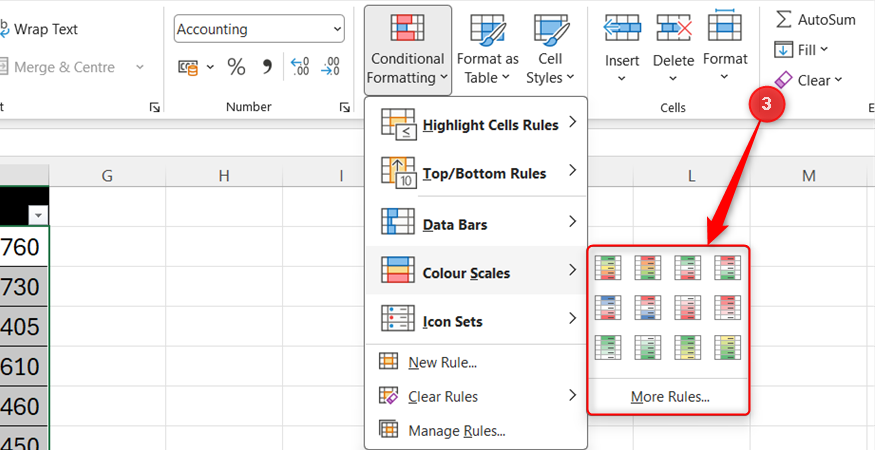Select Colour Scales menu item

(x=476, y=271)
